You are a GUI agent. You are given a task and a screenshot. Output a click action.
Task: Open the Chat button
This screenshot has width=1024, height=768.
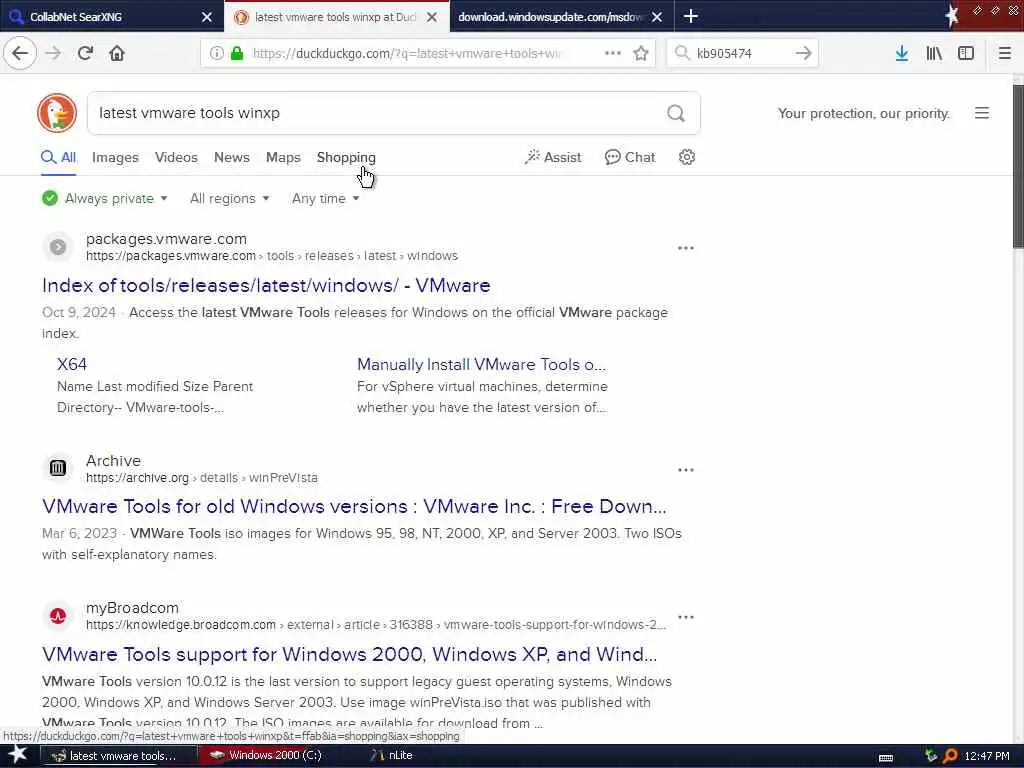630,157
